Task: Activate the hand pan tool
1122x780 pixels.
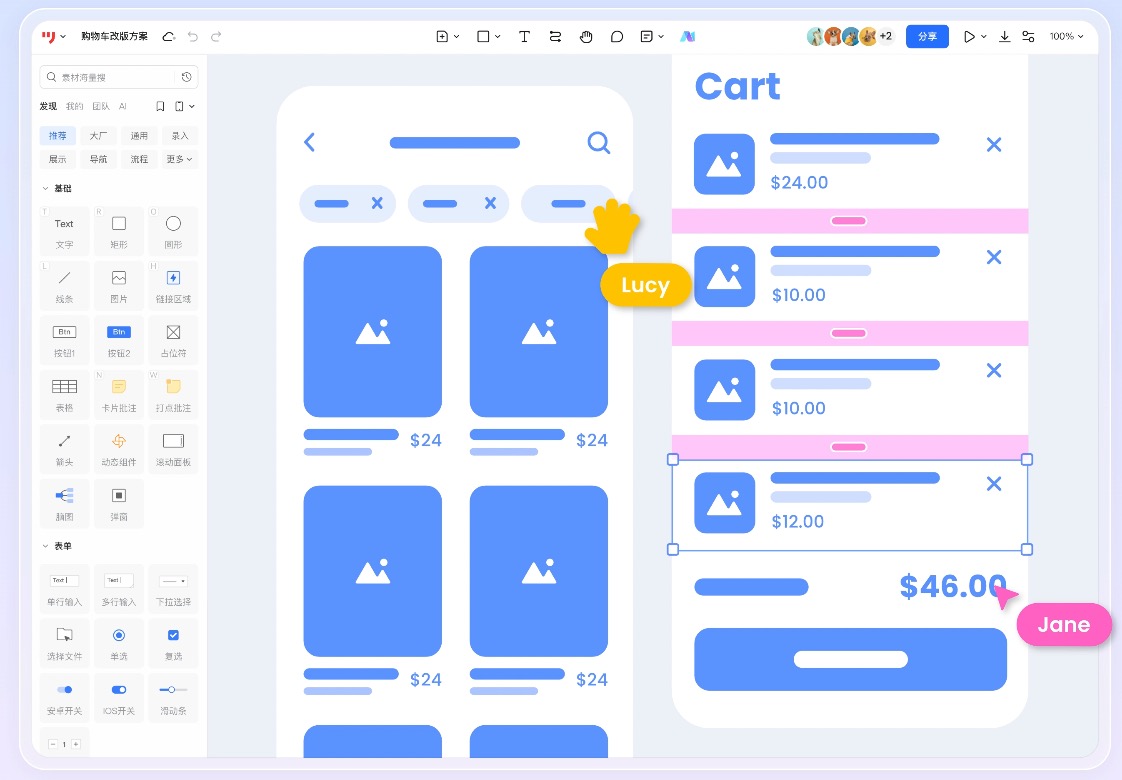Action: click(x=586, y=36)
